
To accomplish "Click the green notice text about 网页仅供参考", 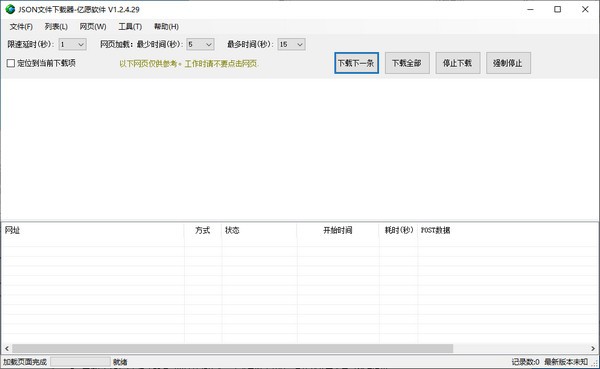I will 189,64.
